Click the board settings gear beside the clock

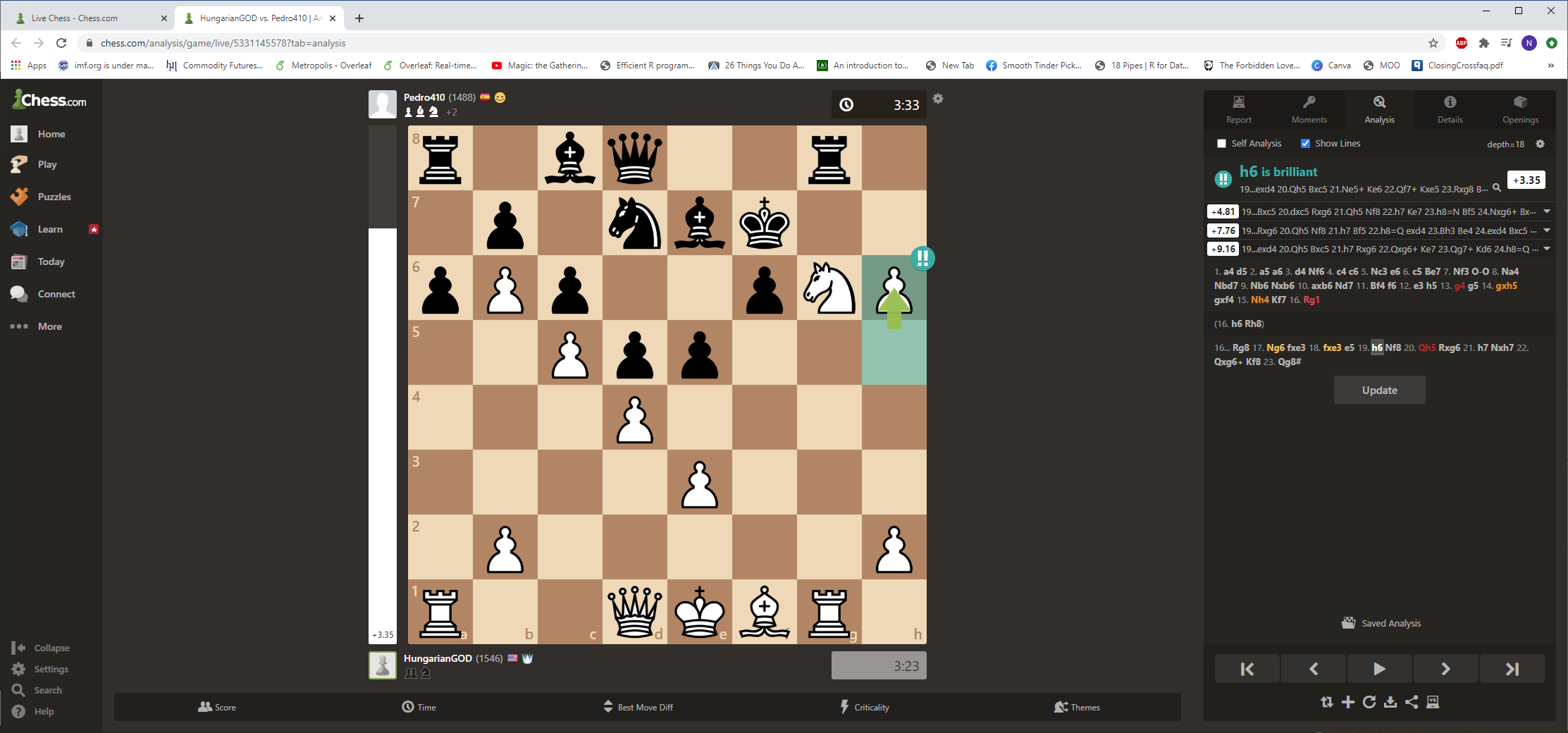click(938, 99)
